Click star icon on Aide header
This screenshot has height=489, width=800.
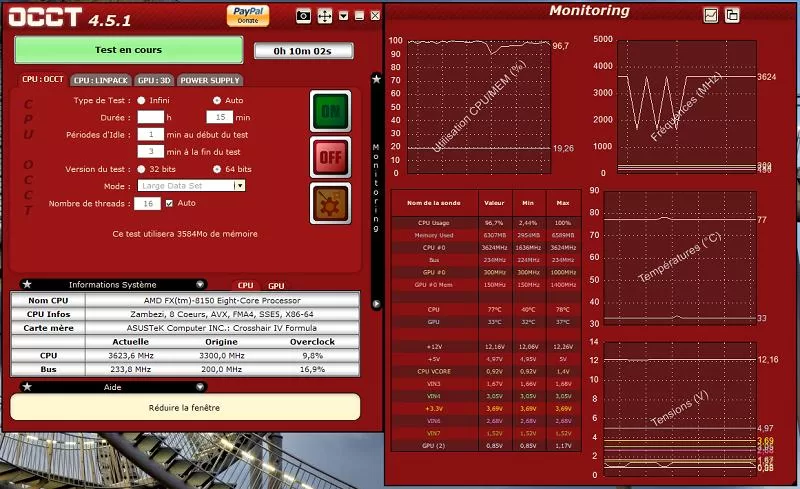coord(27,387)
